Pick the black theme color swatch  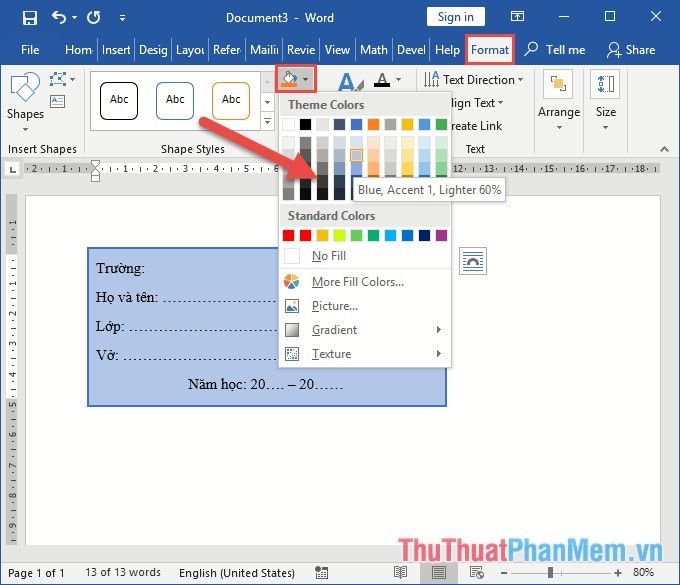click(x=305, y=124)
